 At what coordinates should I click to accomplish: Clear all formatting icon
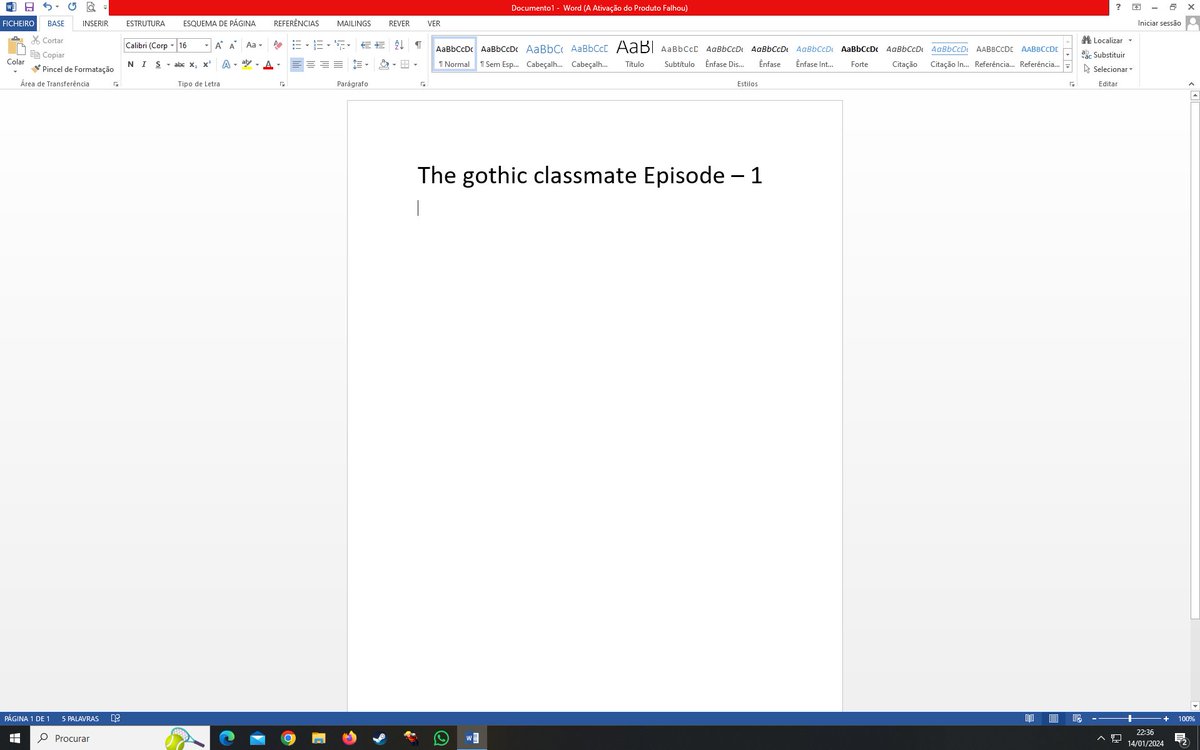coord(278,45)
